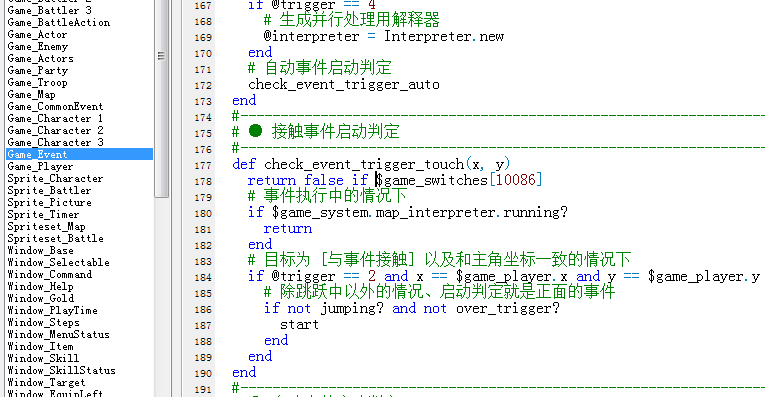Click $game_player.y at end of line 184
The image size is (765, 397).
pos(704,277)
